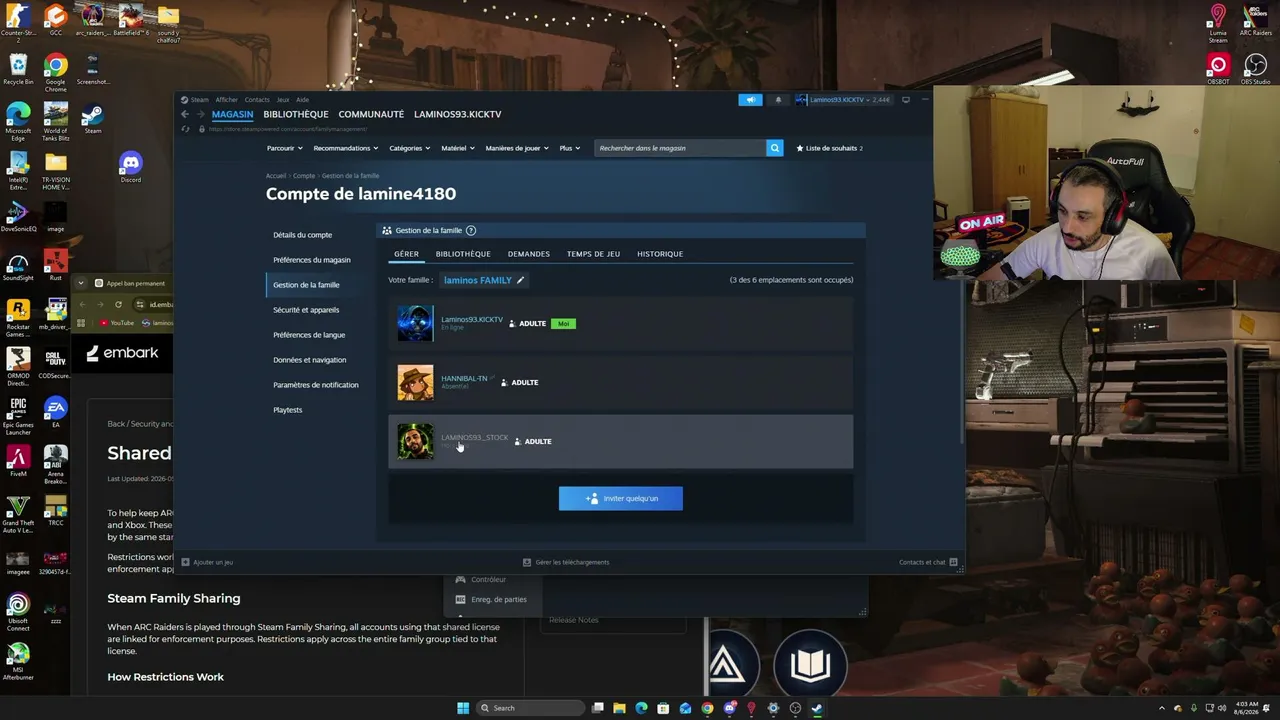
Task: Open Epic Games Launcher desktop shortcut
Action: coord(18,416)
